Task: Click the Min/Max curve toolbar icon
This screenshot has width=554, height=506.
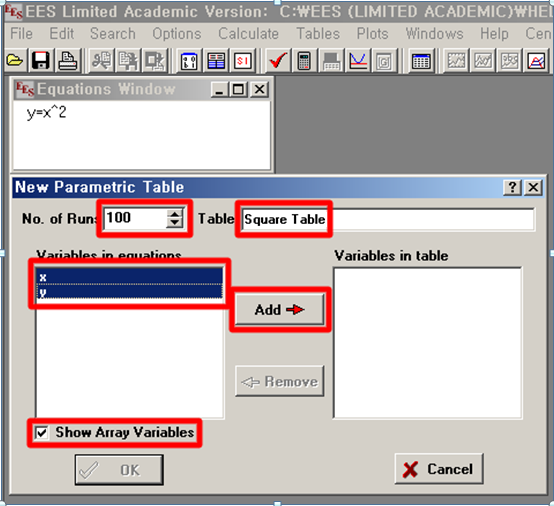Action: 358,61
